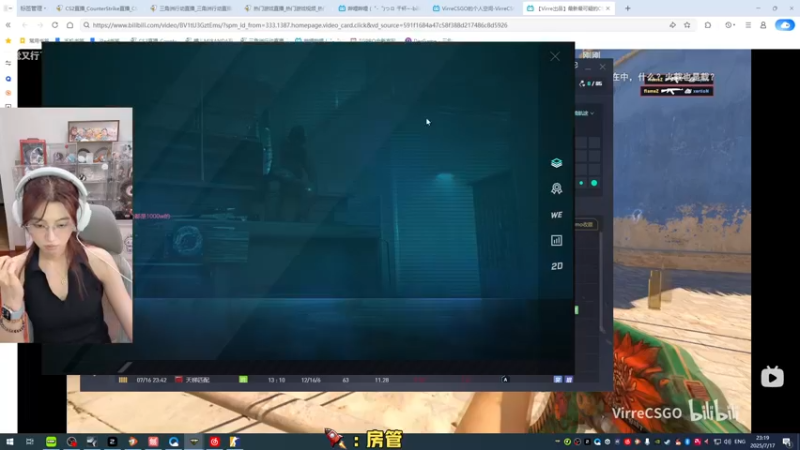Bookmark this page with the star icon
Screen dimensions: 800x450
687,25
